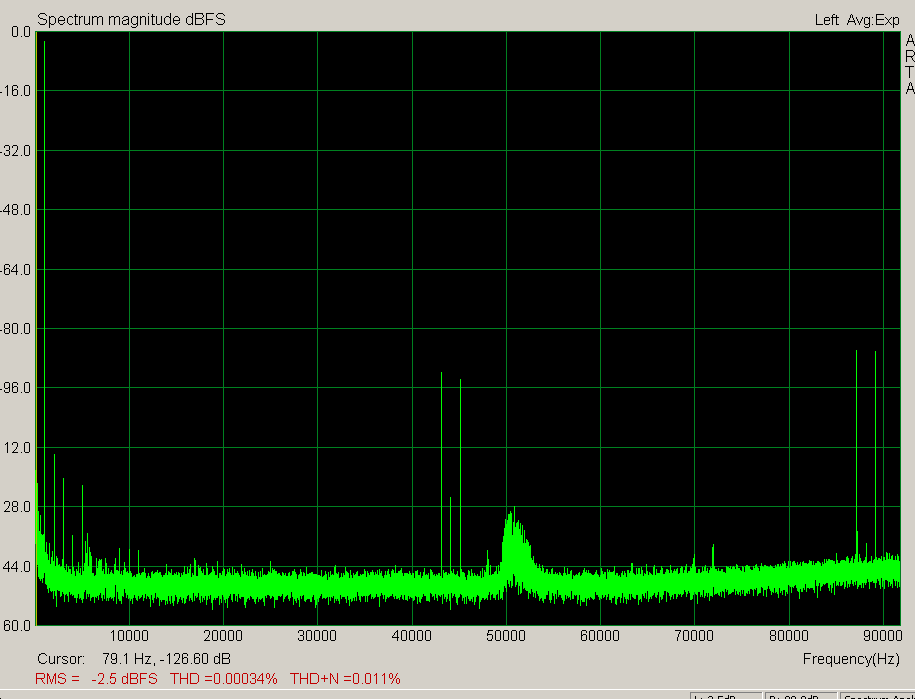915x699 pixels.
Task: Click the 50000 frequency axis label
Action: pos(506,636)
